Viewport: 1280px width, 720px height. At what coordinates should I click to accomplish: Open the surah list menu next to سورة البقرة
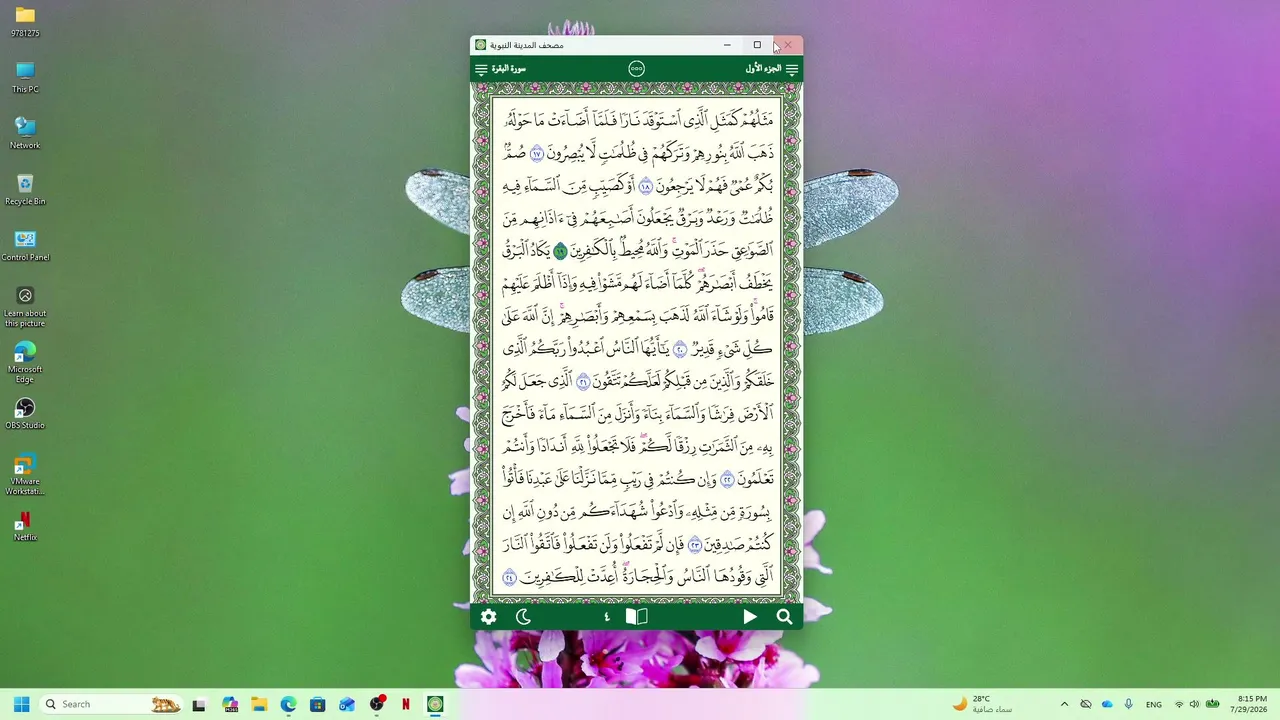click(481, 69)
